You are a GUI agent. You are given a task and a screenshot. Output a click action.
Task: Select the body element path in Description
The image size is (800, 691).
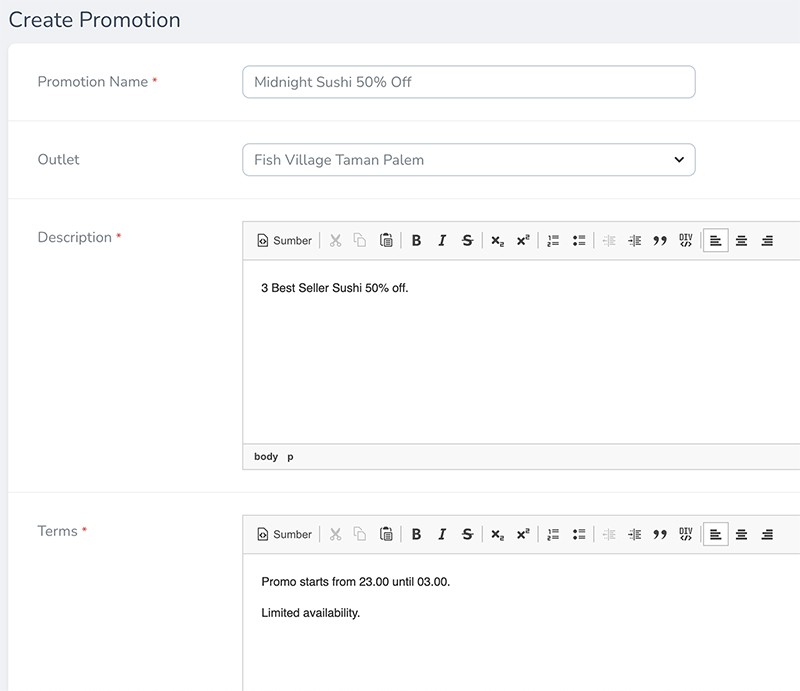pyautogui.click(x=266, y=457)
